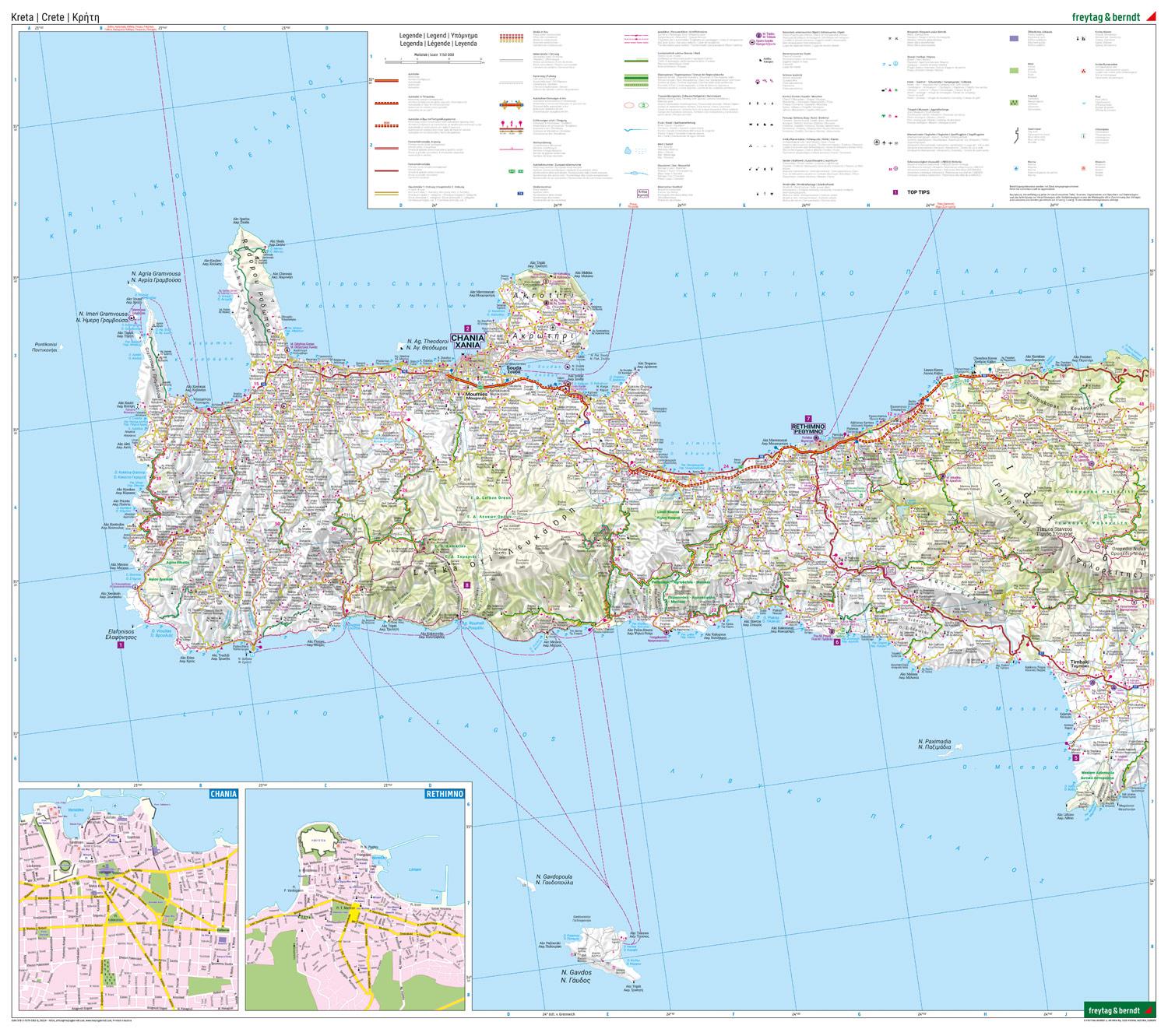Viewport: 1168px width, 1036px height.
Task: Click the map scale bar in the legend
Action: (x=434, y=61)
